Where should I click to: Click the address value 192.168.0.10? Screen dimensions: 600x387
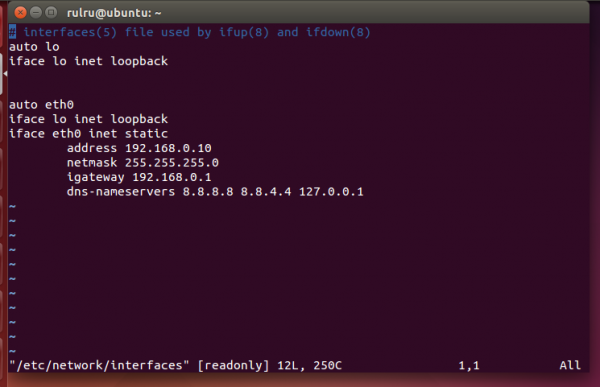168,148
